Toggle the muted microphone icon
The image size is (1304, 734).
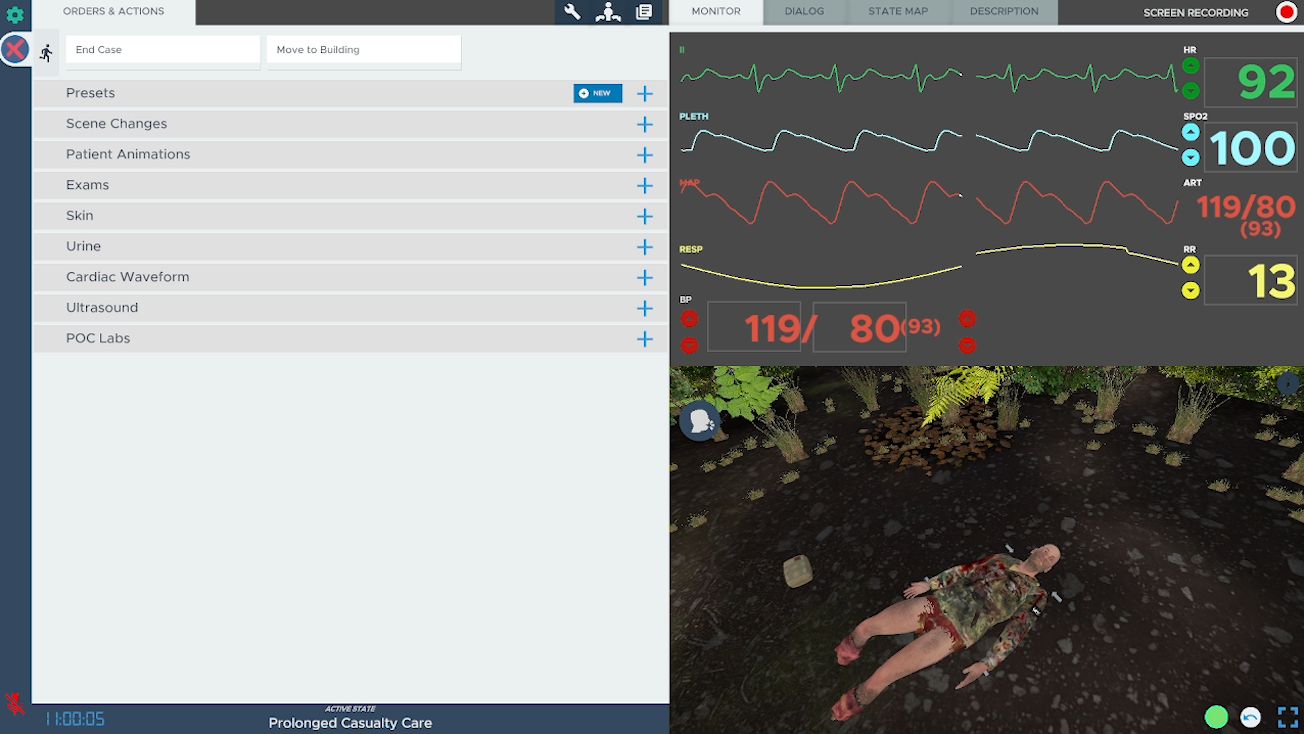click(15, 704)
